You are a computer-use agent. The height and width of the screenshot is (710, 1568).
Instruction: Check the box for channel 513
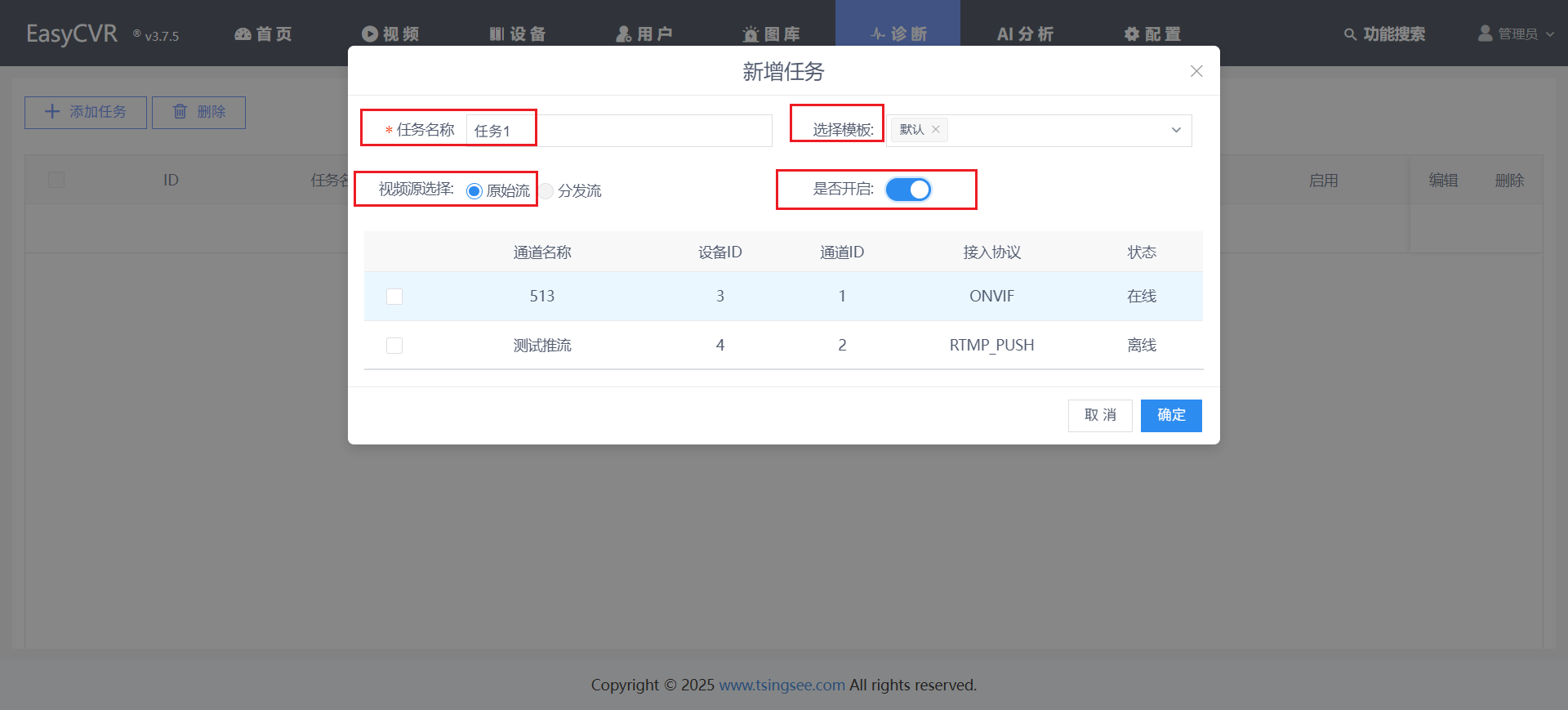point(394,297)
